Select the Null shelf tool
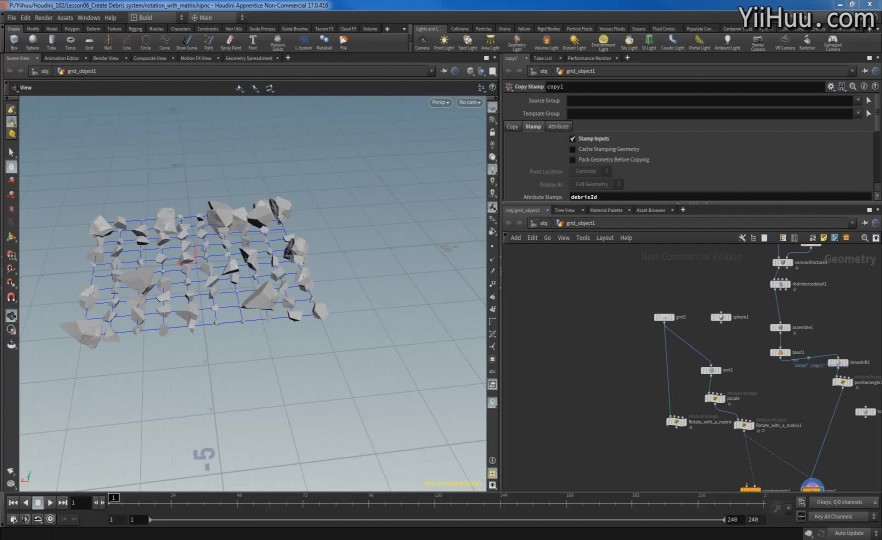The width and height of the screenshot is (882, 540). (x=107, y=42)
